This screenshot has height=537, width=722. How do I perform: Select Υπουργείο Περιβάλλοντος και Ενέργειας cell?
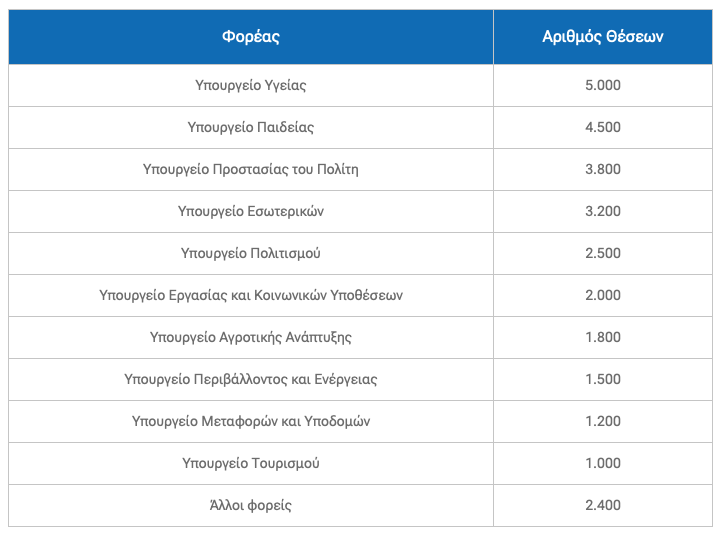click(x=250, y=379)
